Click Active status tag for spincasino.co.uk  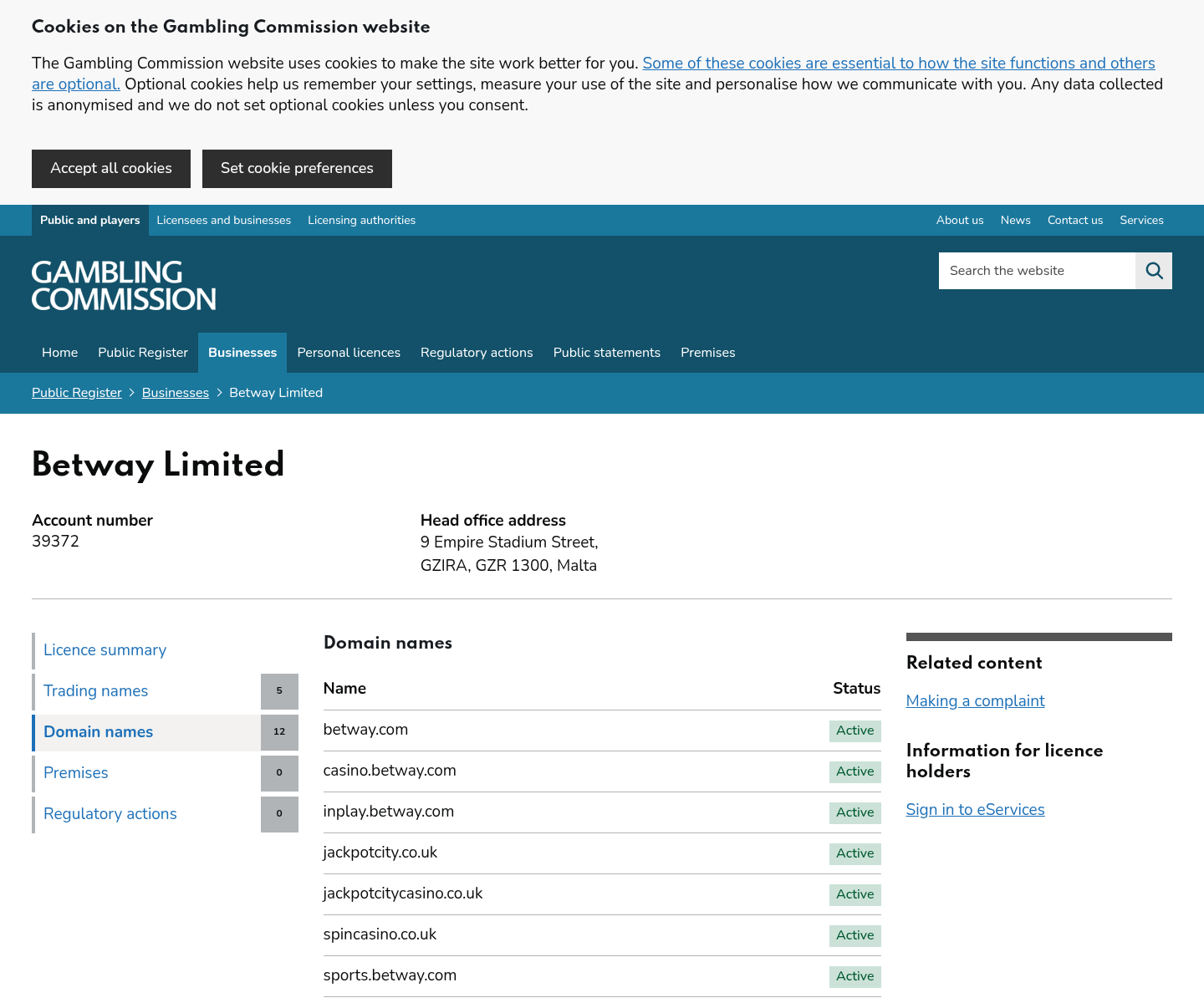click(x=855, y=935)
